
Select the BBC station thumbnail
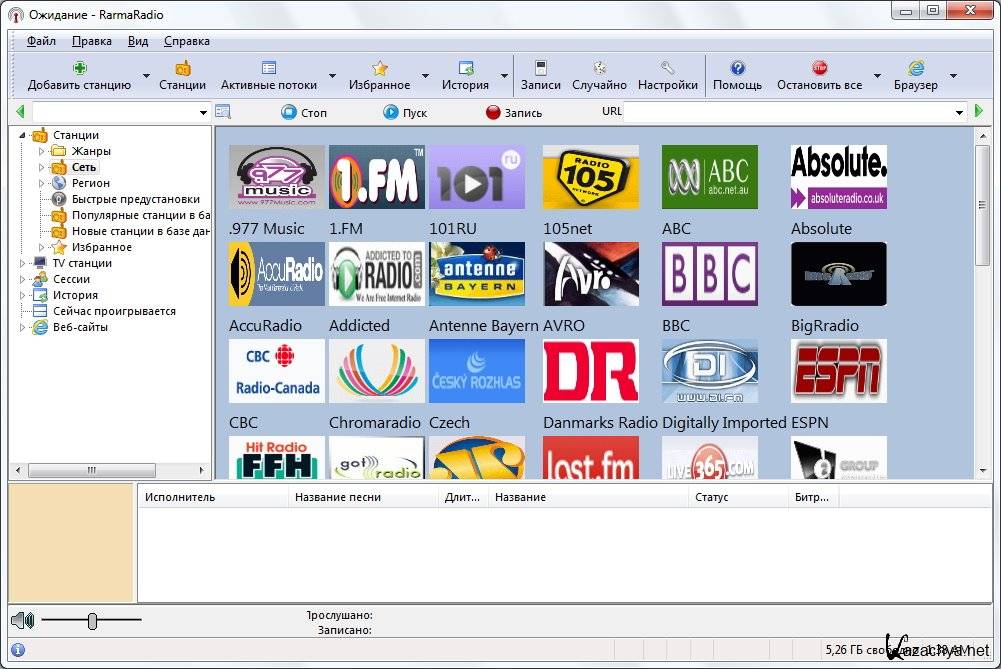coord(709,274)
